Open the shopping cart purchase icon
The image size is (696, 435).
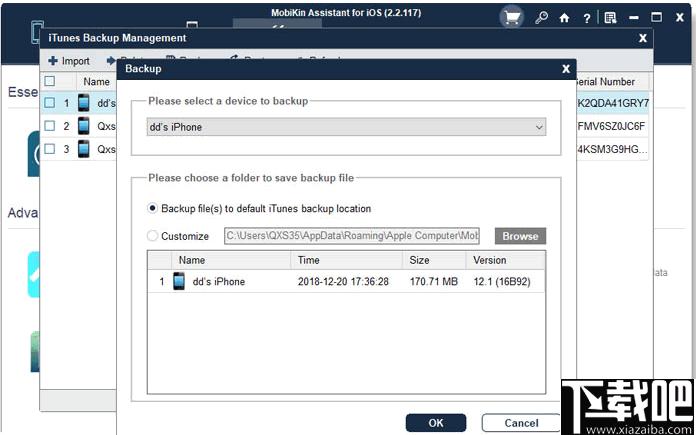point(512,18)
